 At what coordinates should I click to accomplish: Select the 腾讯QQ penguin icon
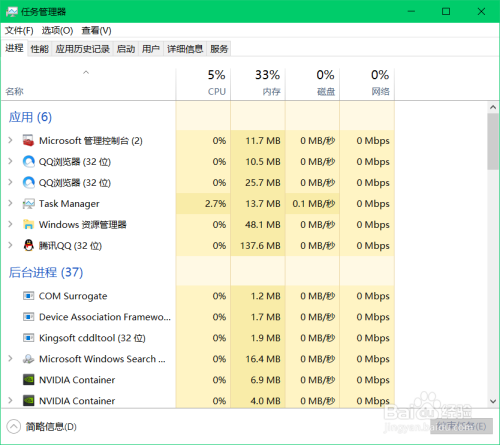[29, 246]
